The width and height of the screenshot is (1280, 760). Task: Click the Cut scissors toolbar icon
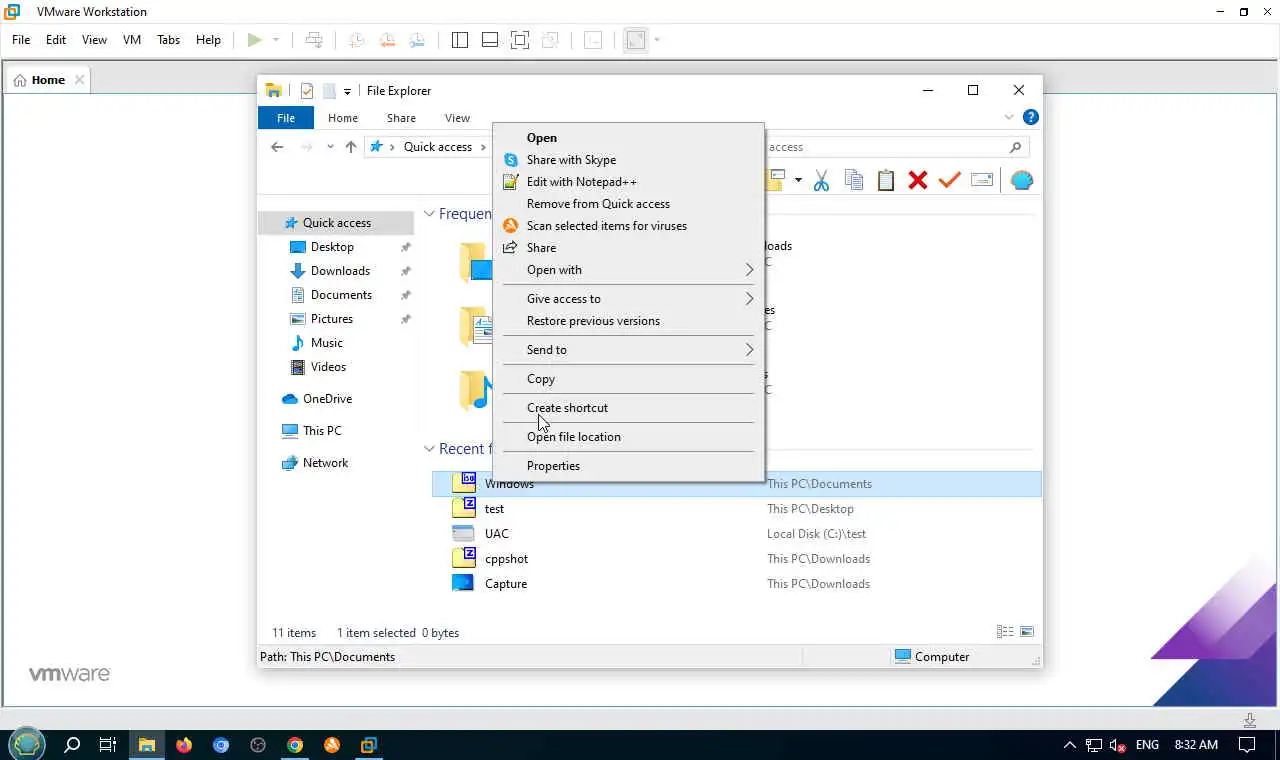coord(821,181)
